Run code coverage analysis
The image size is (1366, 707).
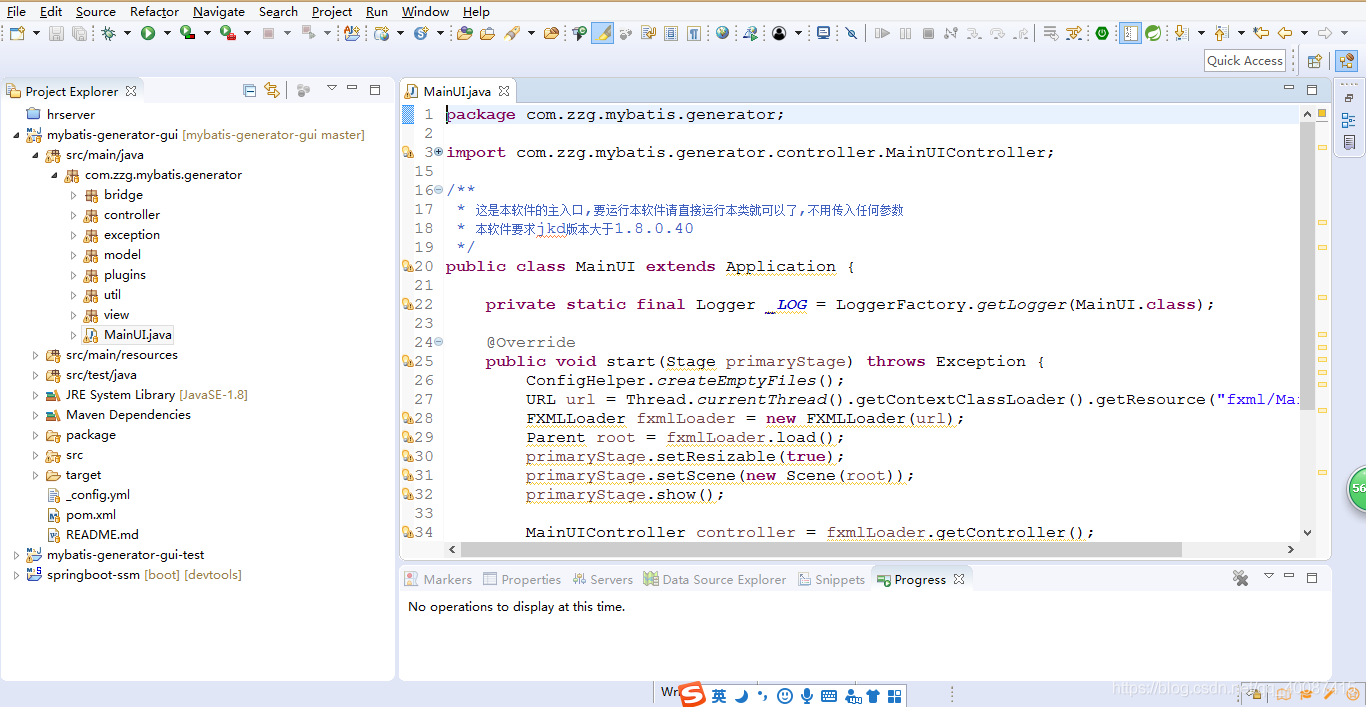187,33
